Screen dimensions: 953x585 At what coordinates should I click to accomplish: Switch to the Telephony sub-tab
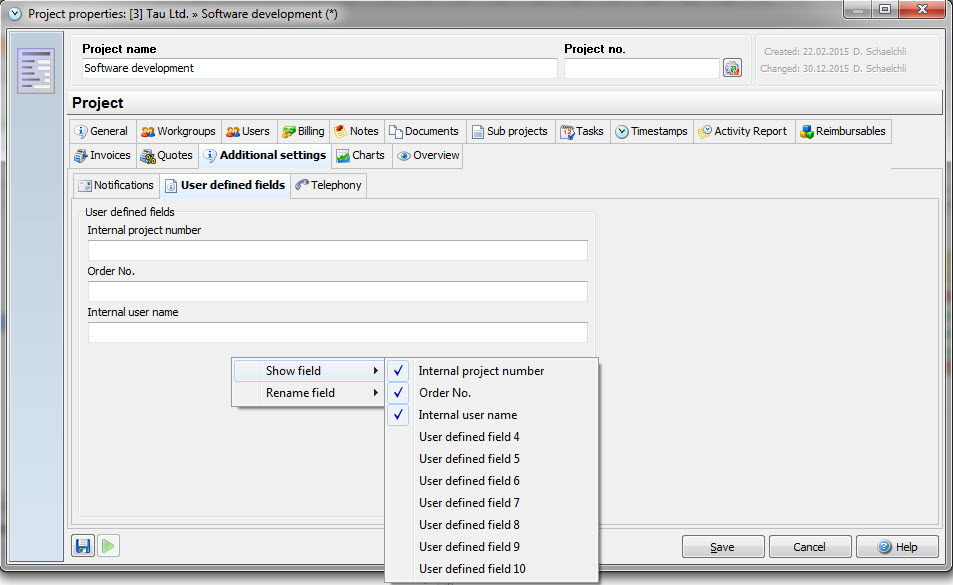[x=328, y=185]
